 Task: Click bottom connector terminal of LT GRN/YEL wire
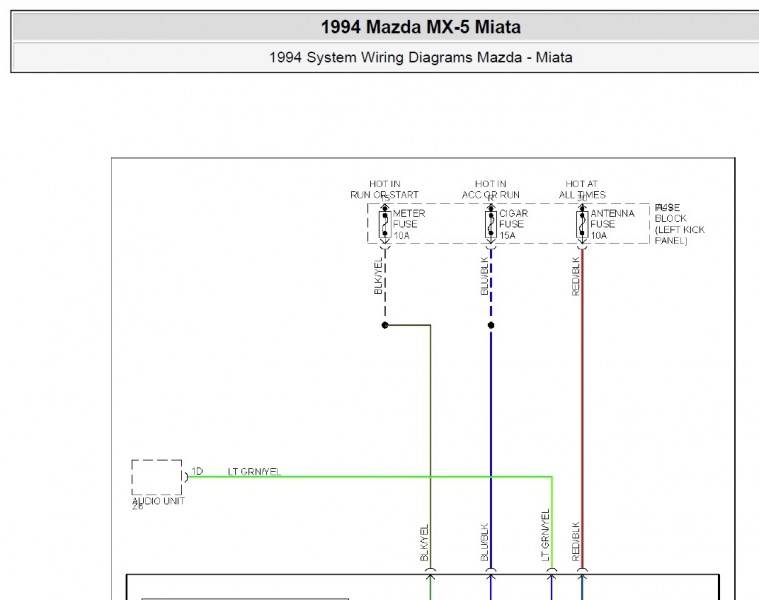point(551,573)
